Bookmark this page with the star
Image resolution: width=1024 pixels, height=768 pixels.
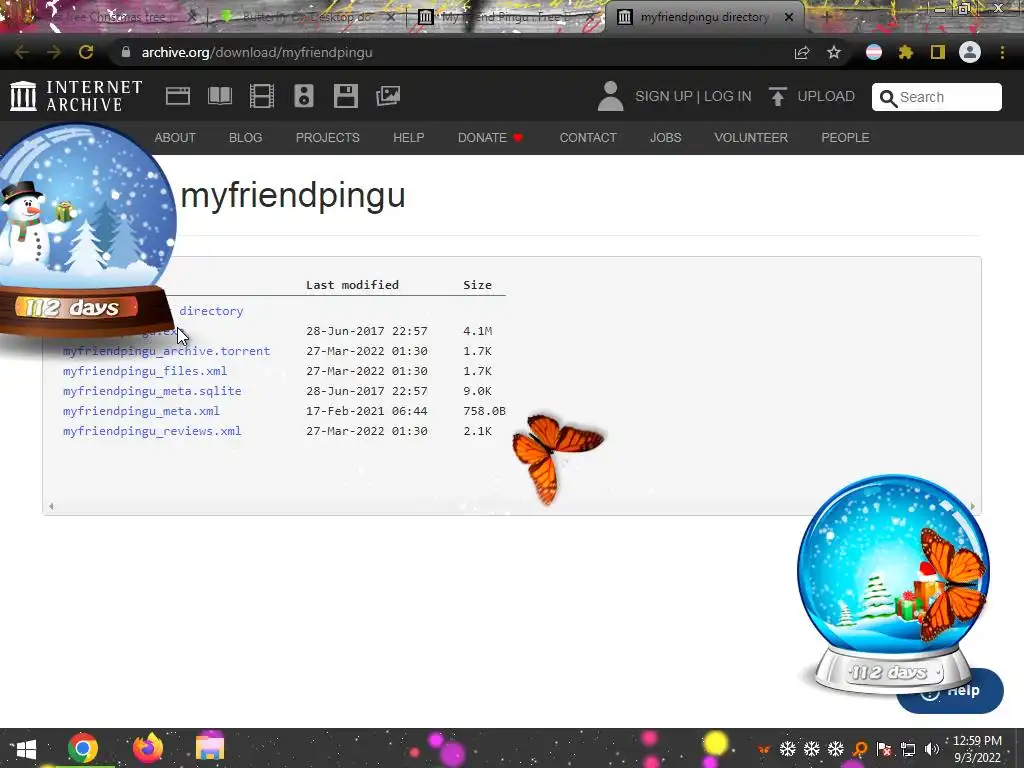click(x=834, y=52)
